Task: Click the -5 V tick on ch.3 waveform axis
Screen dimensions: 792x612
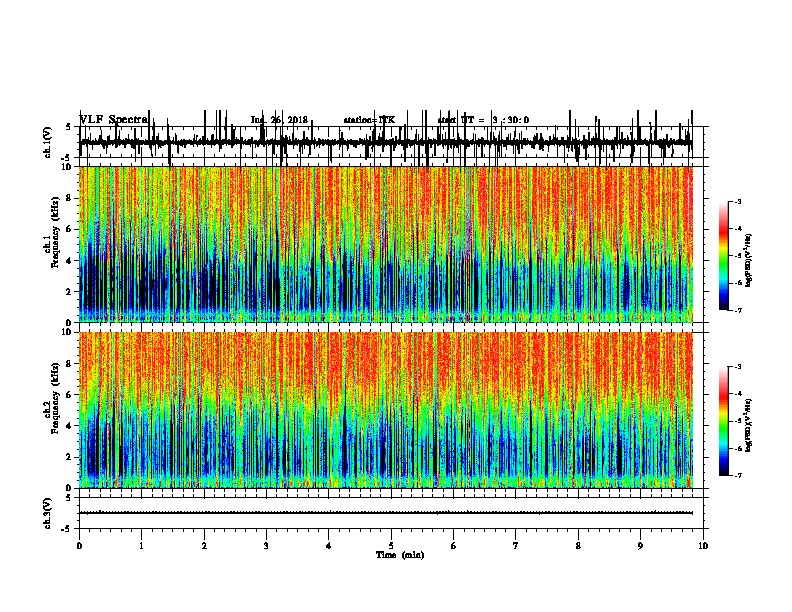Action: click(x=67, y=529)
